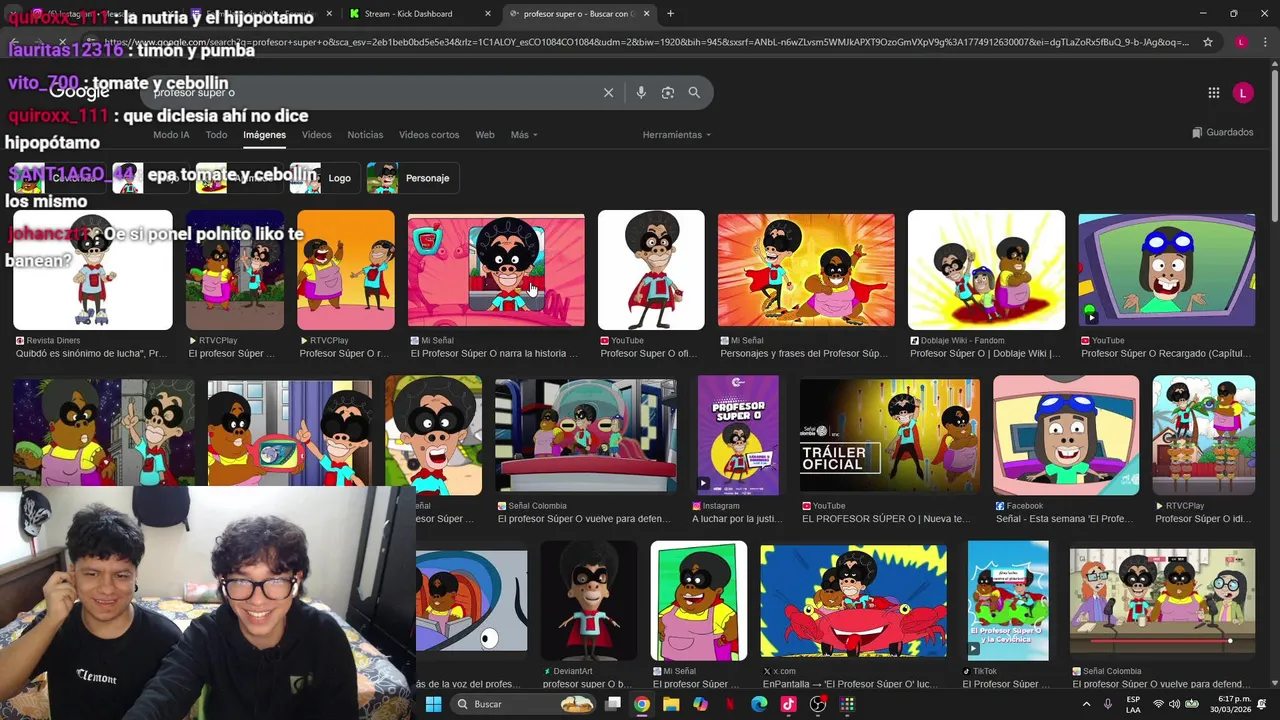Open Chrome from the taskbar

pos(642,704)
